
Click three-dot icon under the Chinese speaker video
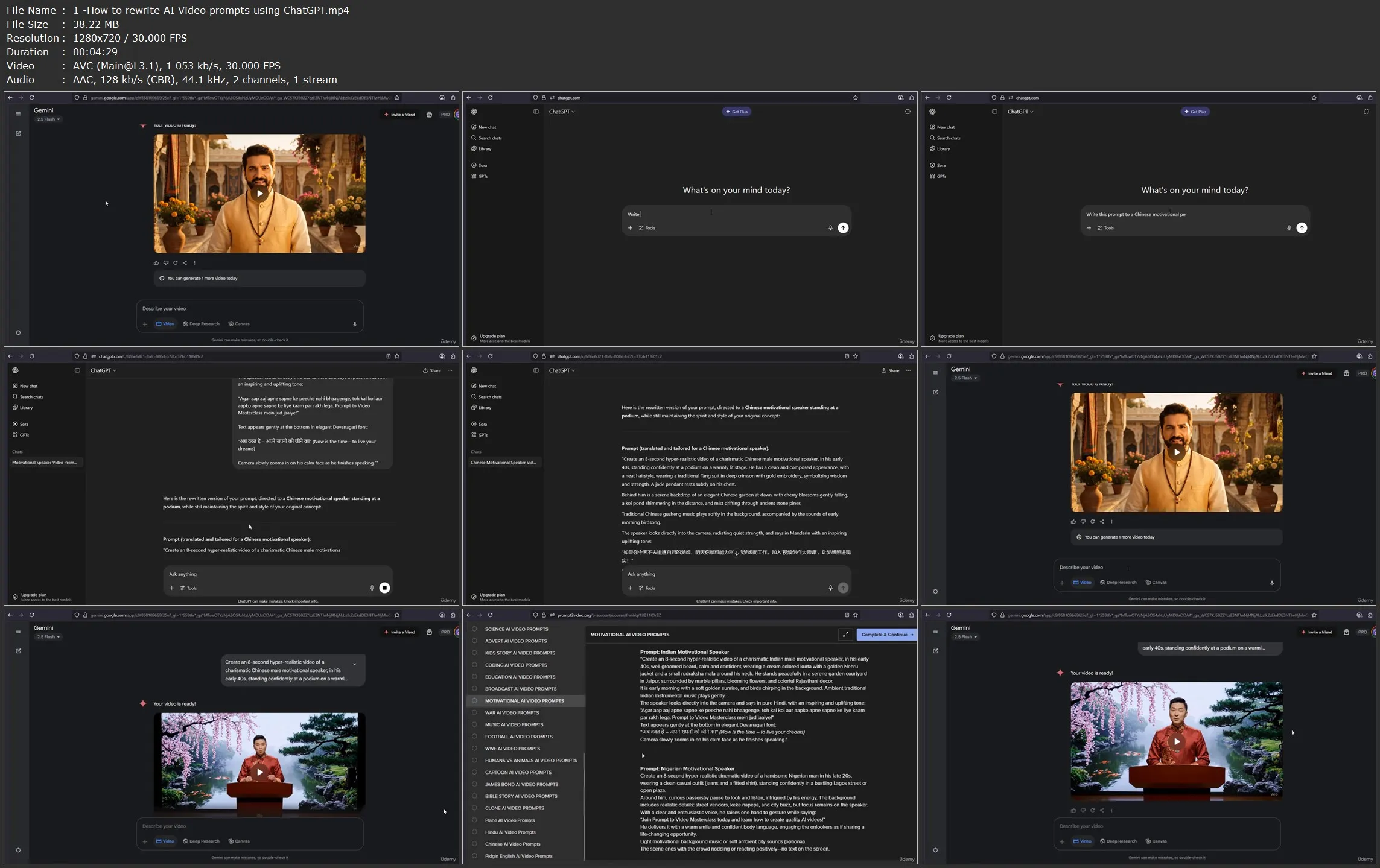pos(1111,810)
